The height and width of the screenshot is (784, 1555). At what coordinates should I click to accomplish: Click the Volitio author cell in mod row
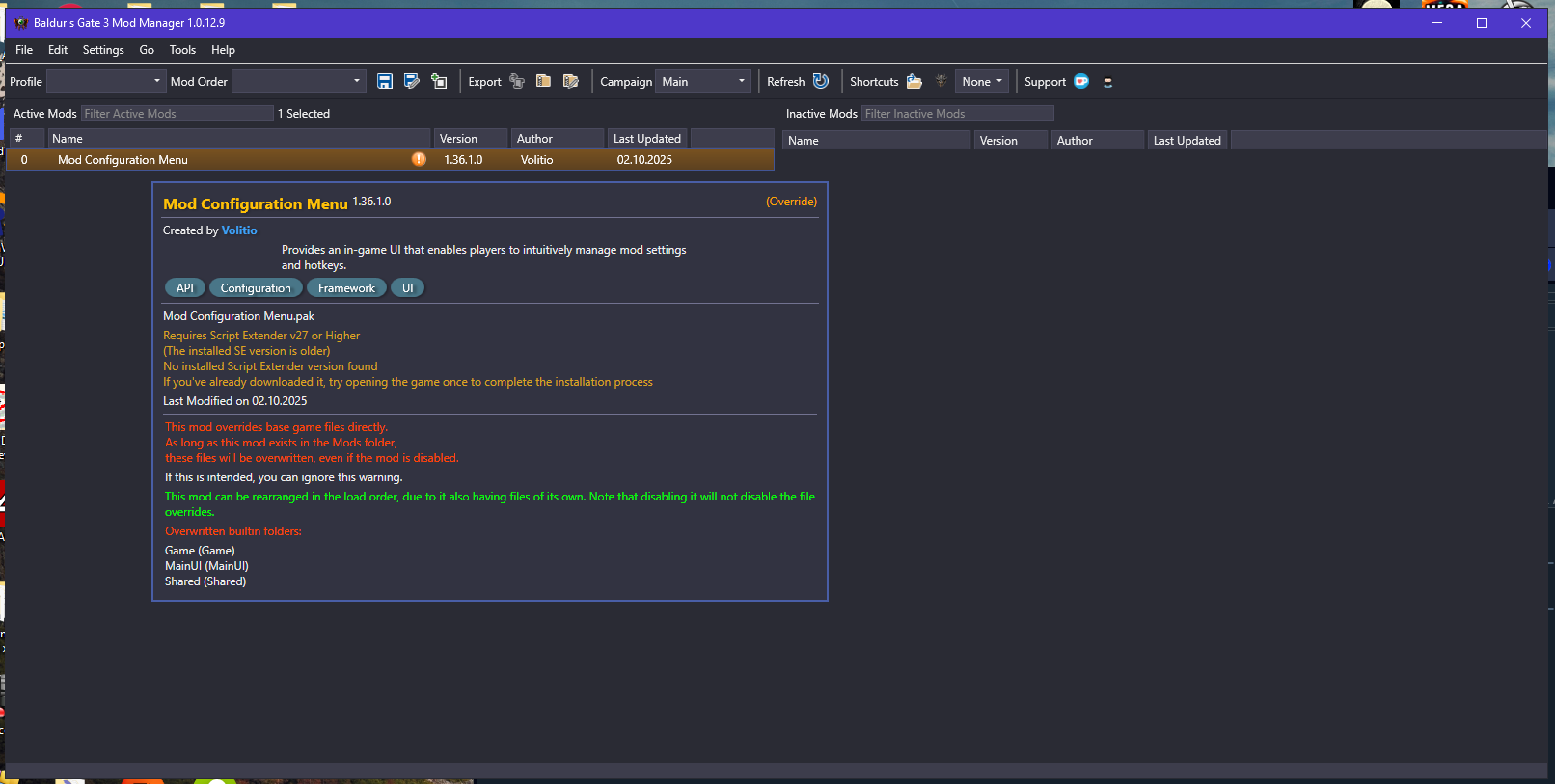coord(537,160)
